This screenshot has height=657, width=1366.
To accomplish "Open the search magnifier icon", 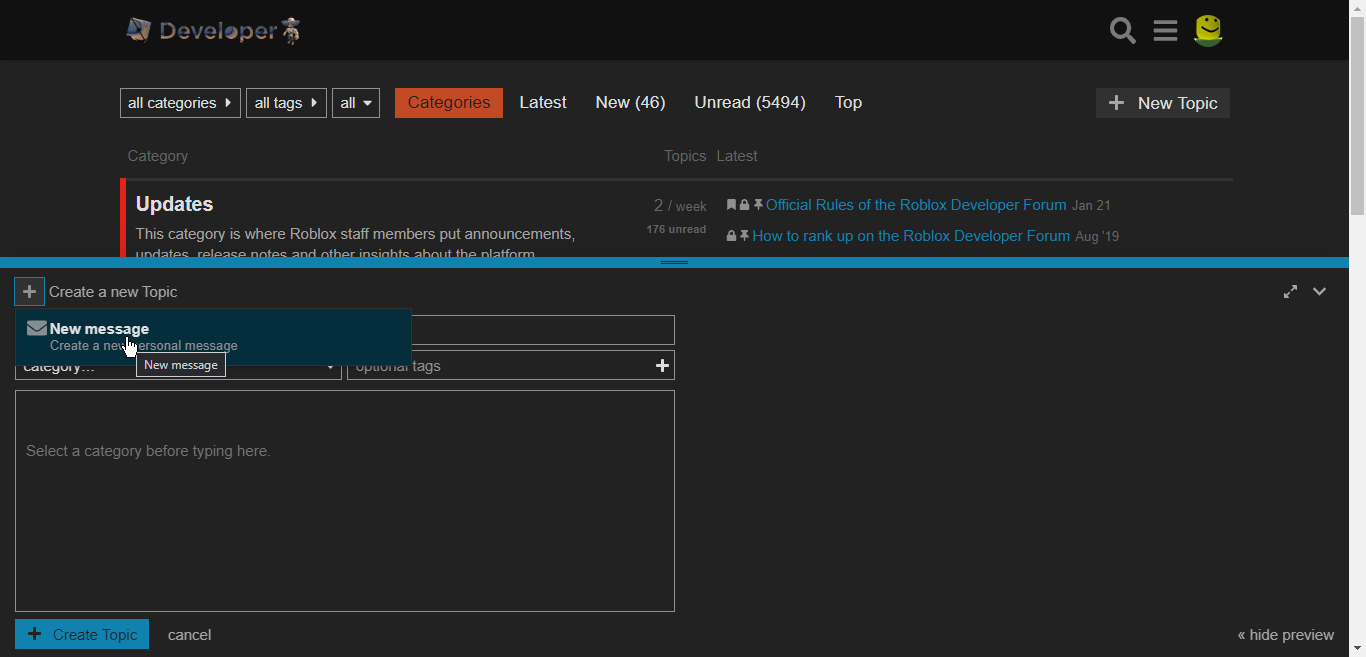I will pos(1122,31).
